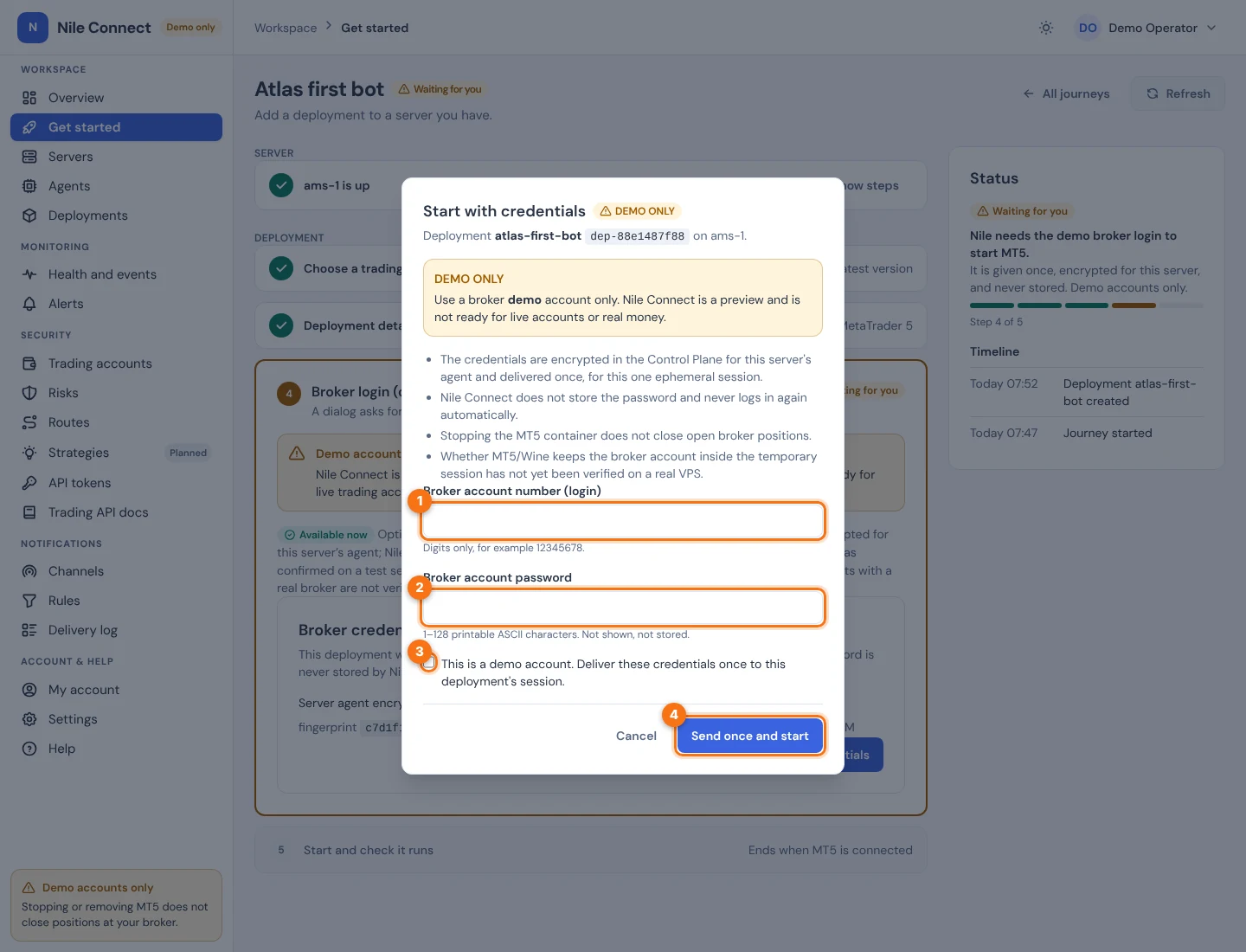
Task: Click the Nile Connect logo badge
Action: 33,28
